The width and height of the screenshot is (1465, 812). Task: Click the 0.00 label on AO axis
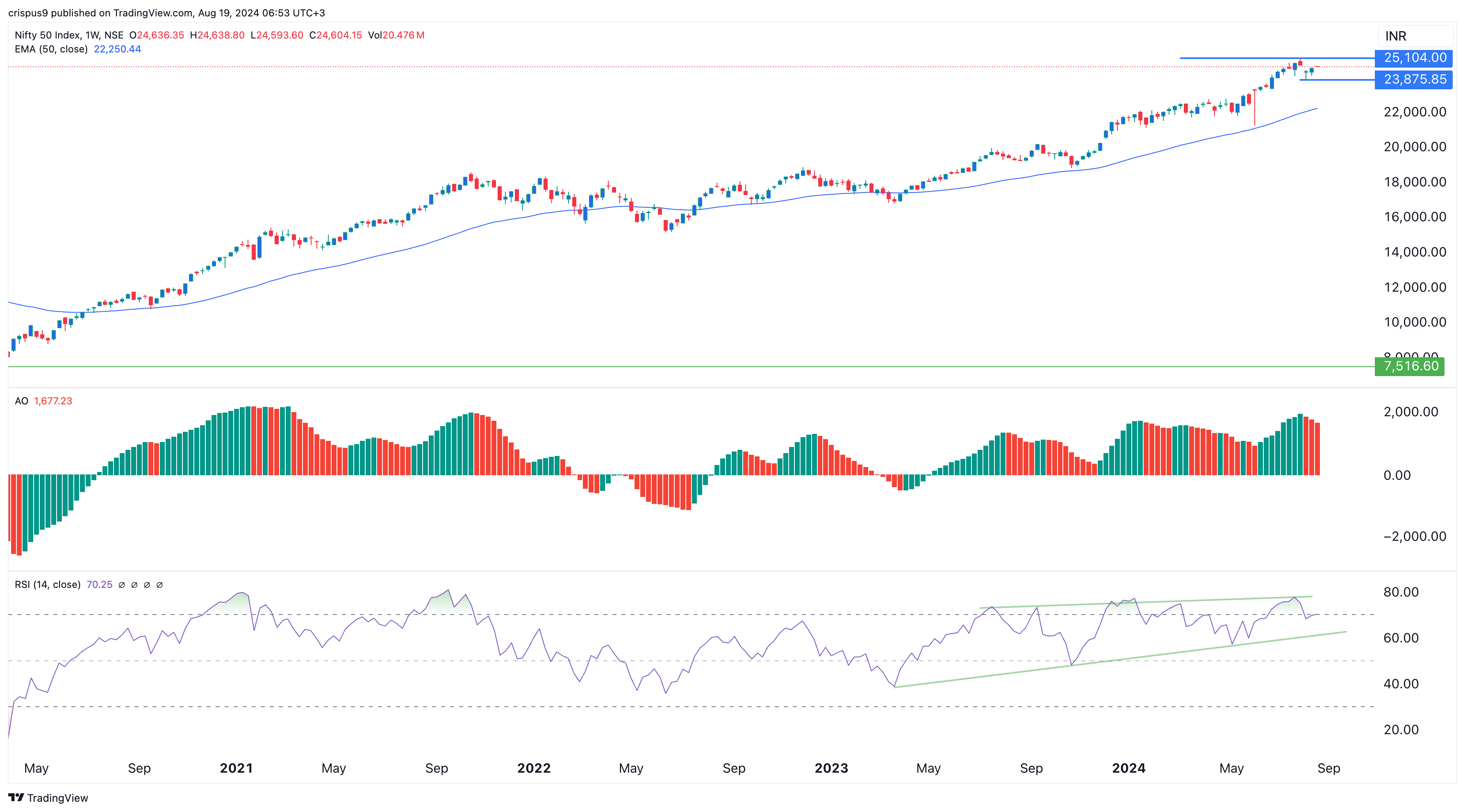point(1397,476)
